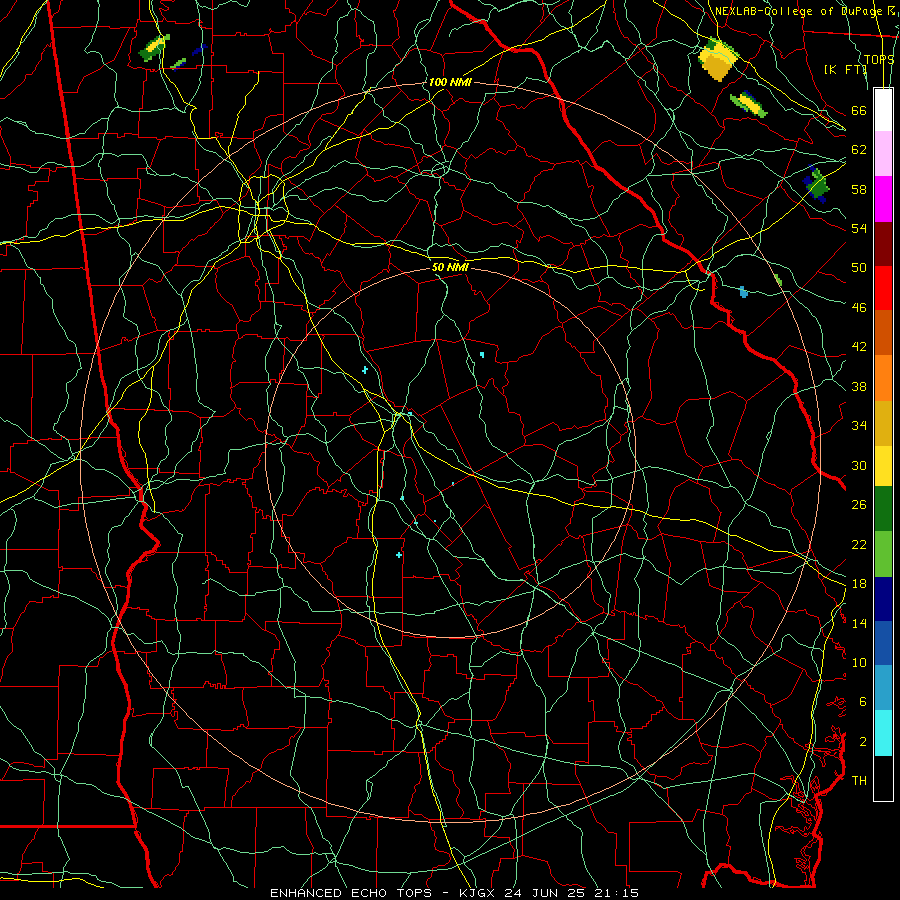Click the yellow-green echo at top left

click(154, 48)
